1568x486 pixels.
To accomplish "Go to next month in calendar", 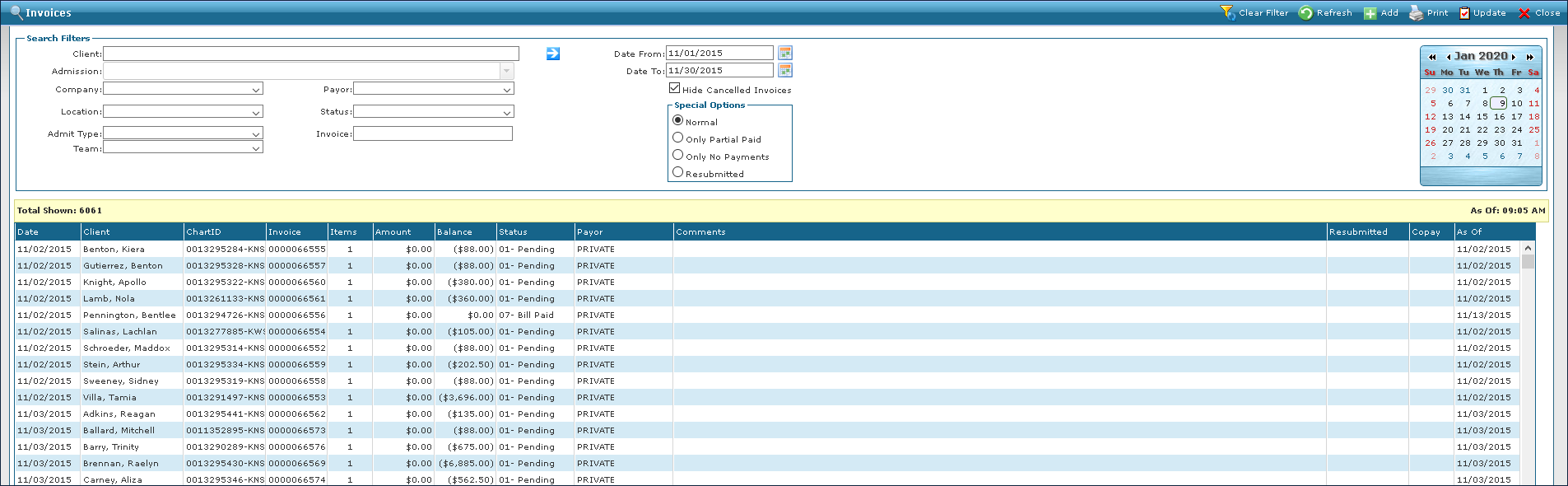I will [x=1513, y=57].
